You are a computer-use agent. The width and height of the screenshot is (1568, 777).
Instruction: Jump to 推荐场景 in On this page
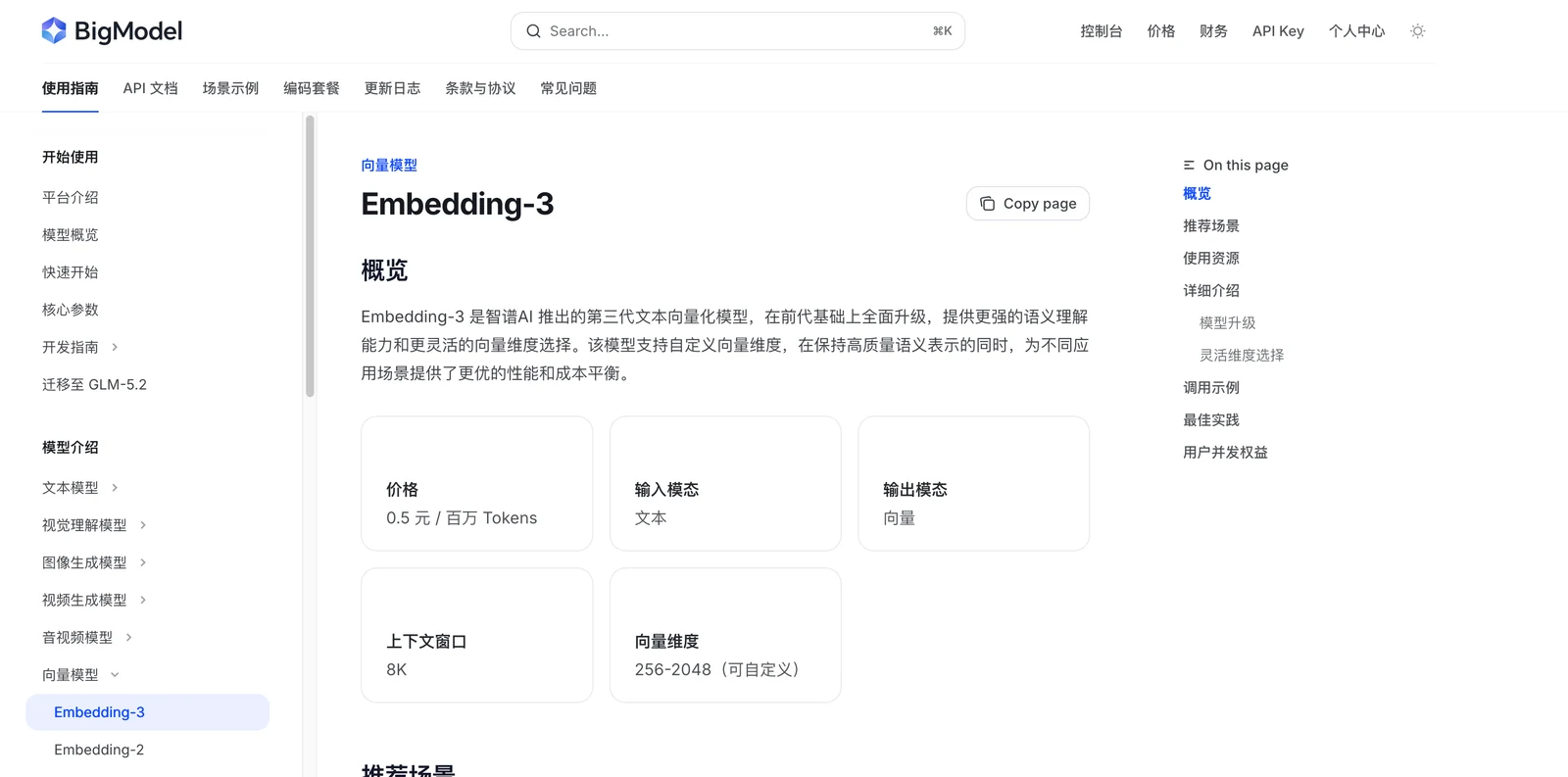[1211, 226]
